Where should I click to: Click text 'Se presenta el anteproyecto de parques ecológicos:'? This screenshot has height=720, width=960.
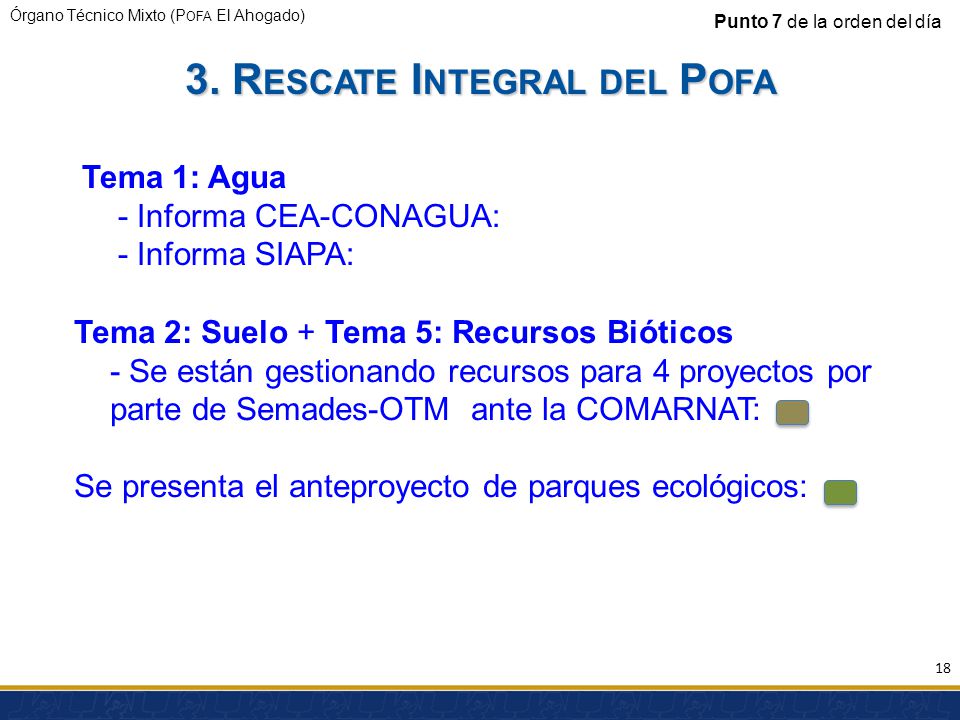[441, 487]
